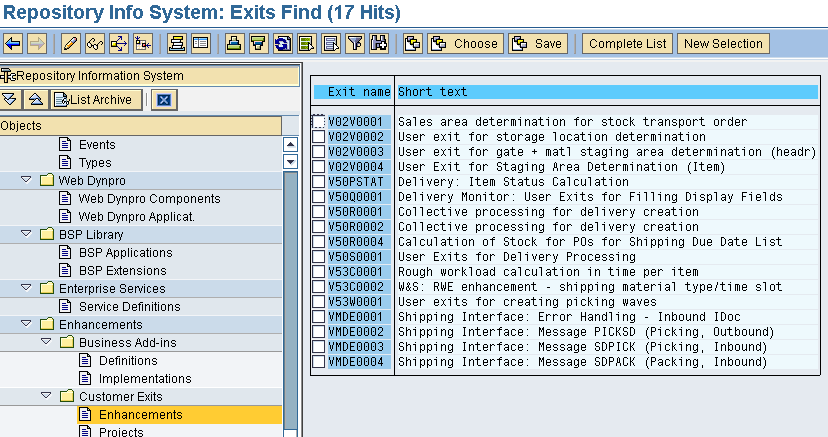This screenshot has height=437, width=828.
Task: Select the V50PSTAT checkbox
Action: click(x=318, y=182)
